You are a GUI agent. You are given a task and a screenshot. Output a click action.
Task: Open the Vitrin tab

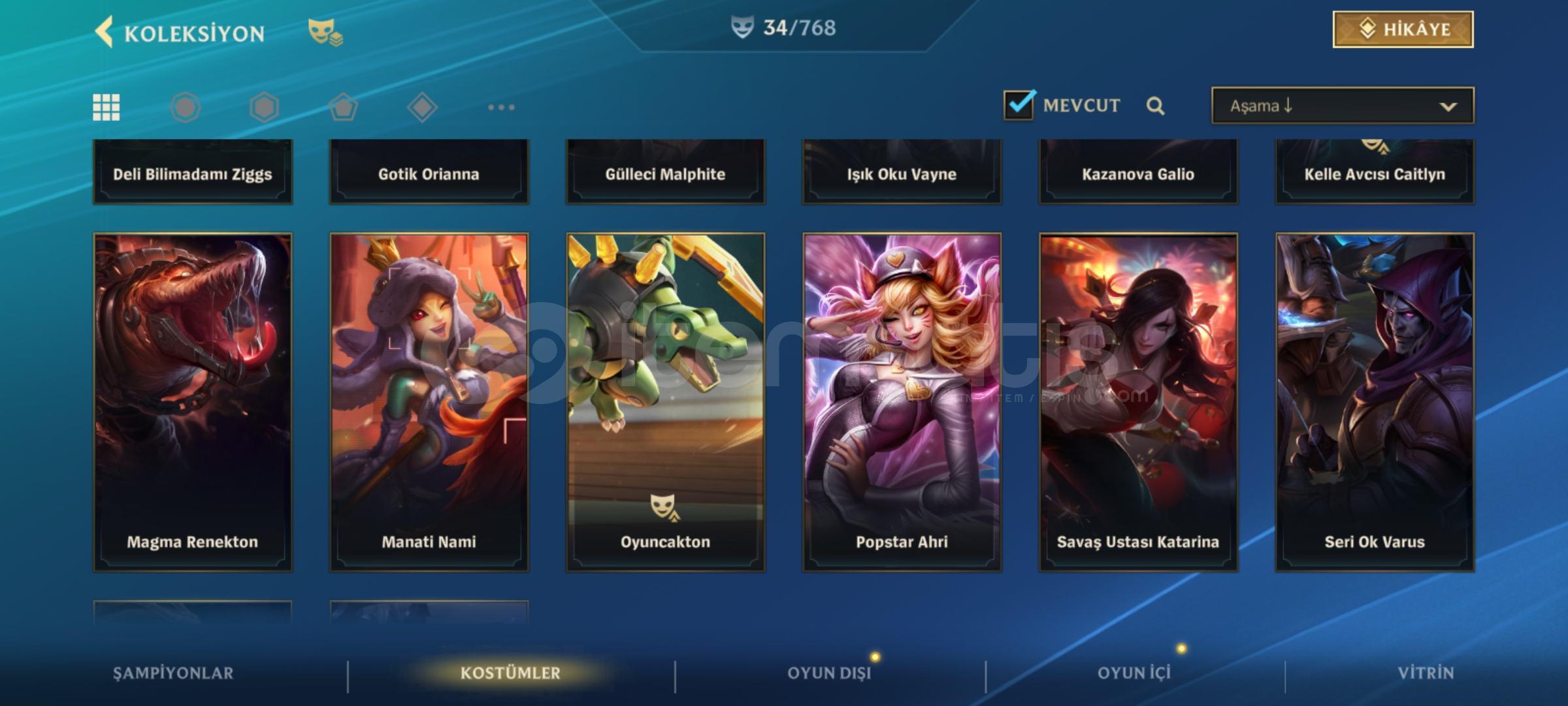point(1426,673)
